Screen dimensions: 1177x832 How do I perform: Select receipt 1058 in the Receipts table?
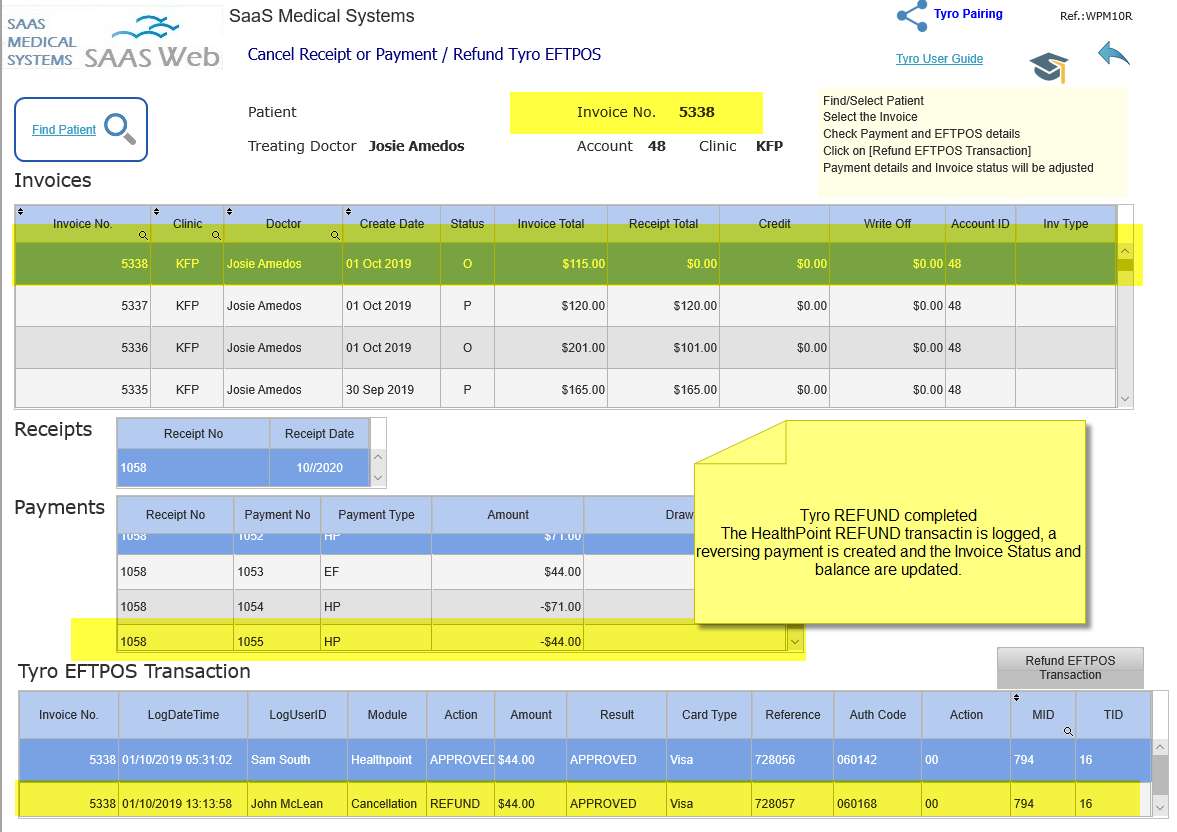244,468
